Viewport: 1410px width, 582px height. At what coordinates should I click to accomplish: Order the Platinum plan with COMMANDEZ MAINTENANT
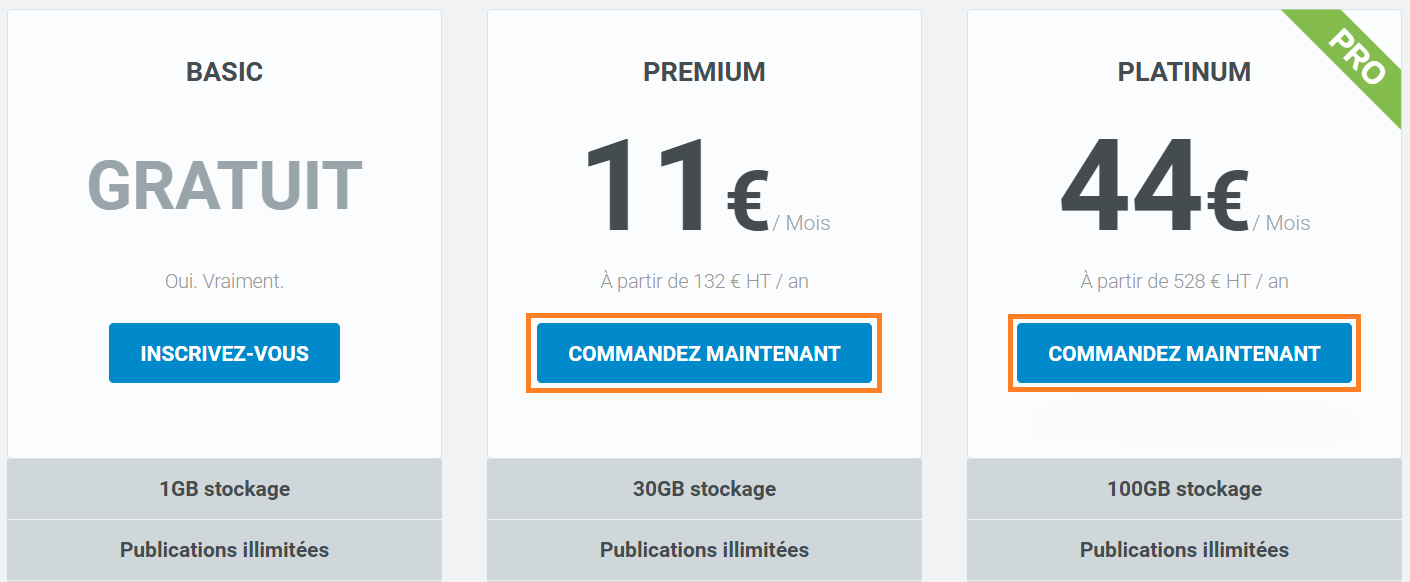(1184, 353)
